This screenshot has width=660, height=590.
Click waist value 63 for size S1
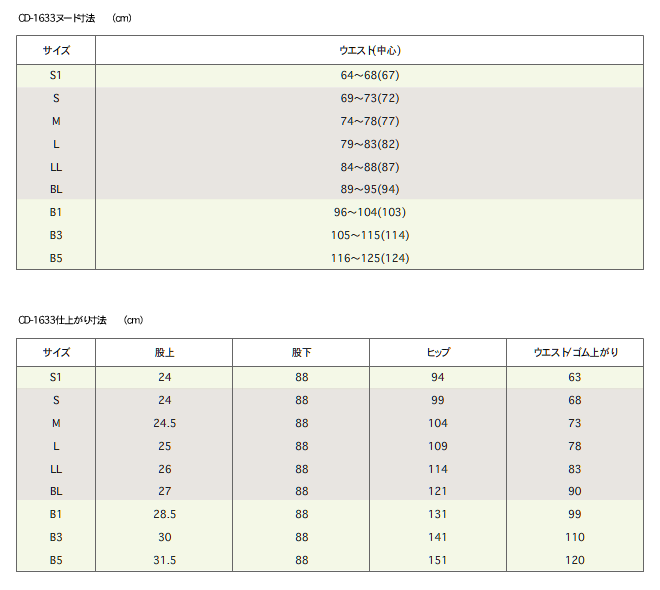pos(575,377)
